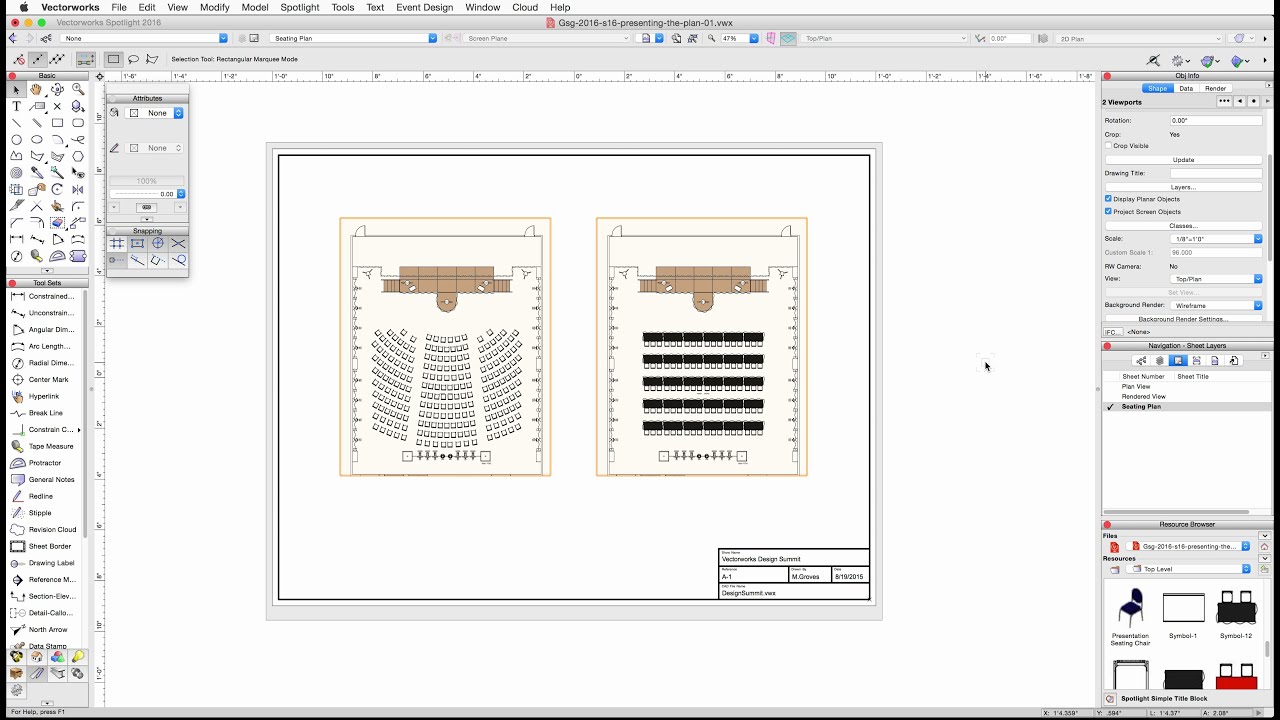Uncheck Display Planar Objects

1109,199
